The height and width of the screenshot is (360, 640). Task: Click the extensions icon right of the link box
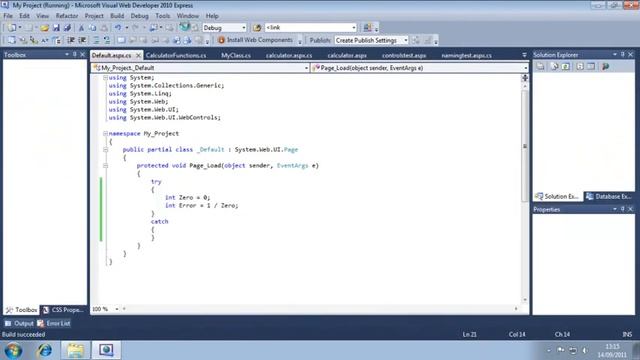[x=367, y=27]
